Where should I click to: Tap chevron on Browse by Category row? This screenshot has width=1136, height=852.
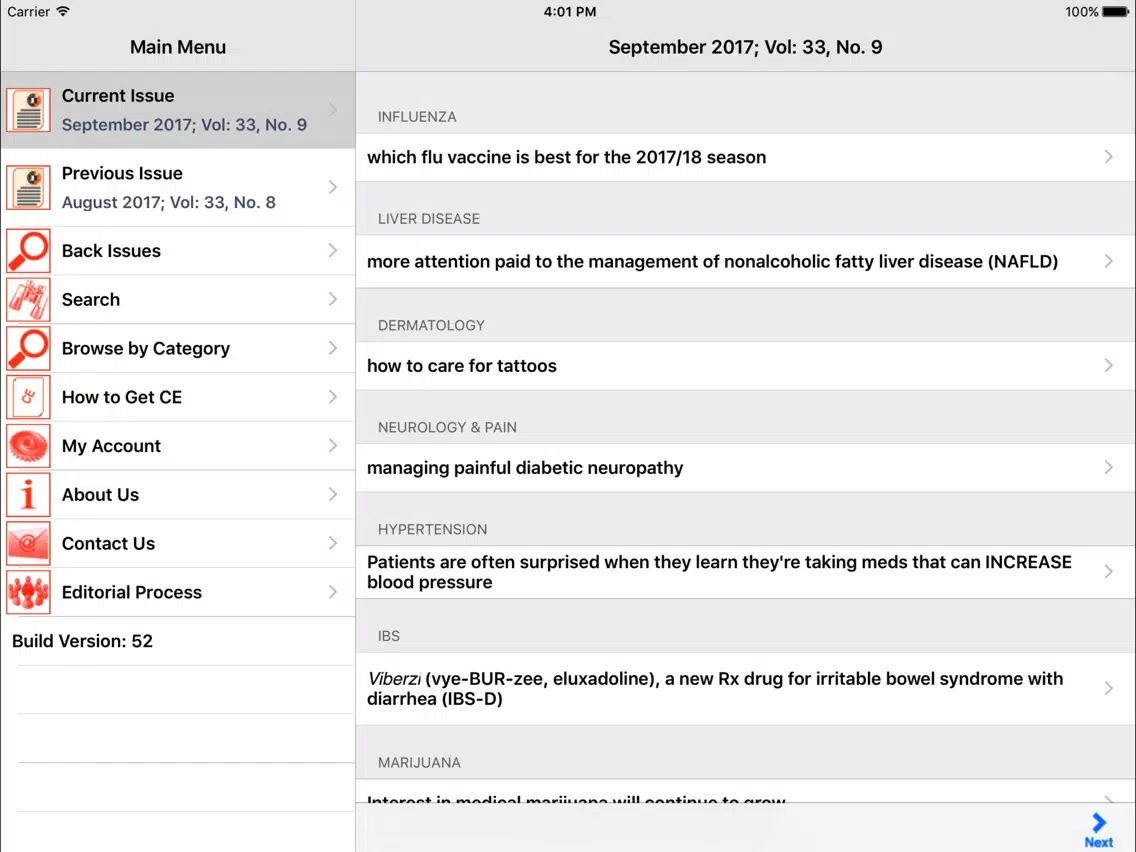click(x=333, y=348)
